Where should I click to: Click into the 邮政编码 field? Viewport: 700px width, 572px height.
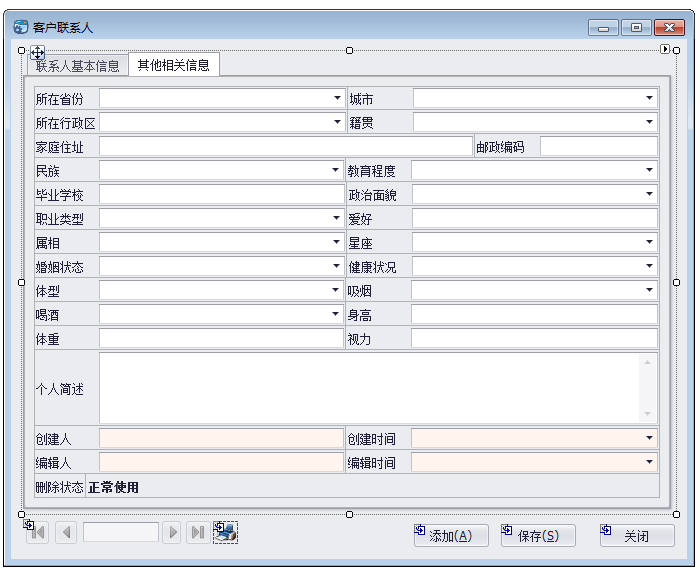point(599,146)
